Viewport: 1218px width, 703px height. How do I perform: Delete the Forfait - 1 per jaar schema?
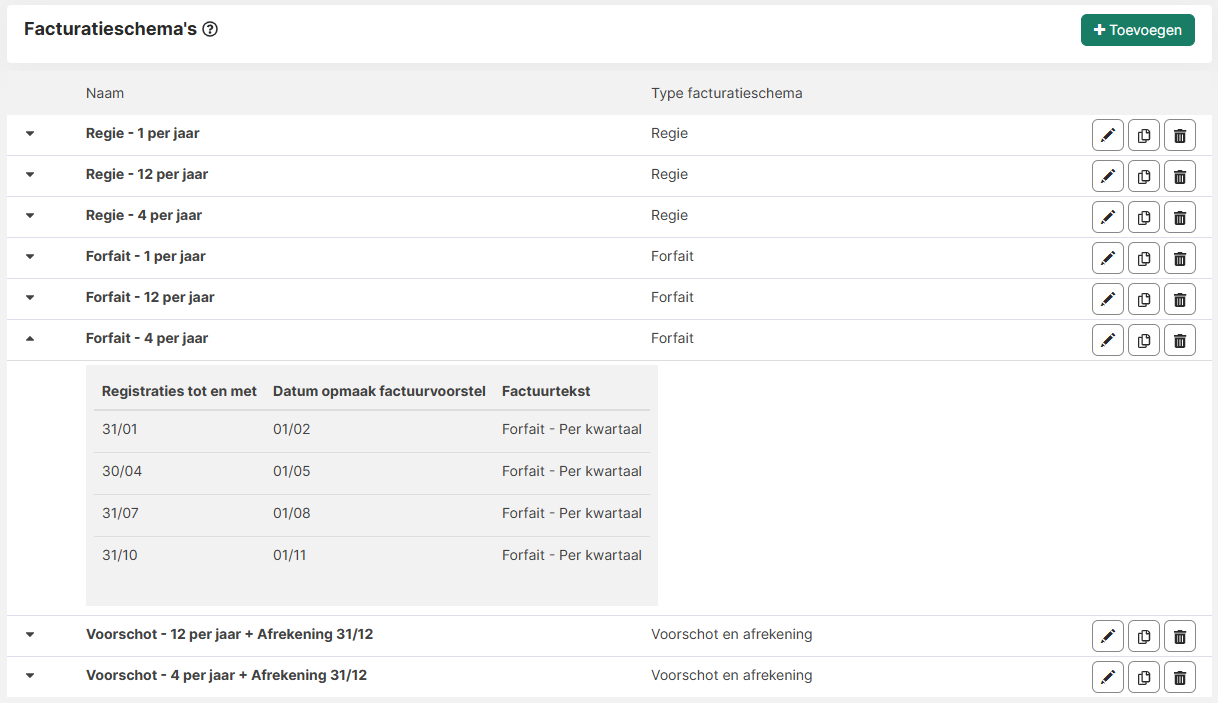tap(1179, 258)
